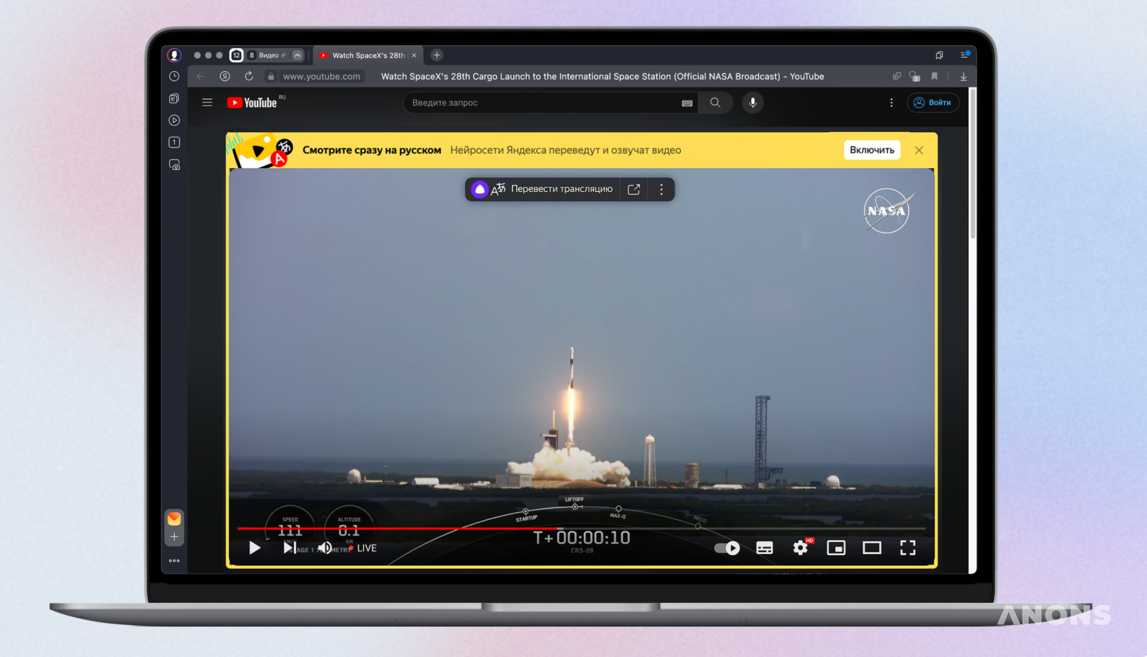Open video settings gear
1147x657 pixels.
801,547
